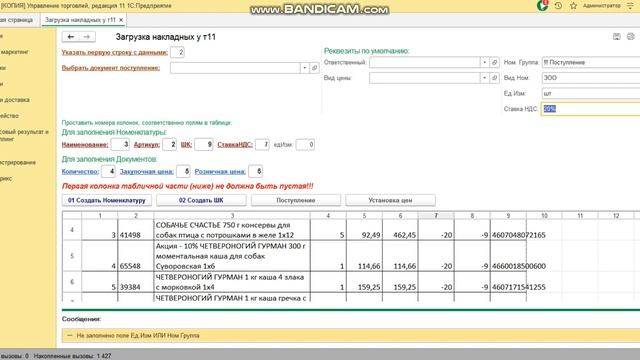Focus the Розничная цена column number field

pyautogui.click(x=256, y=171)
